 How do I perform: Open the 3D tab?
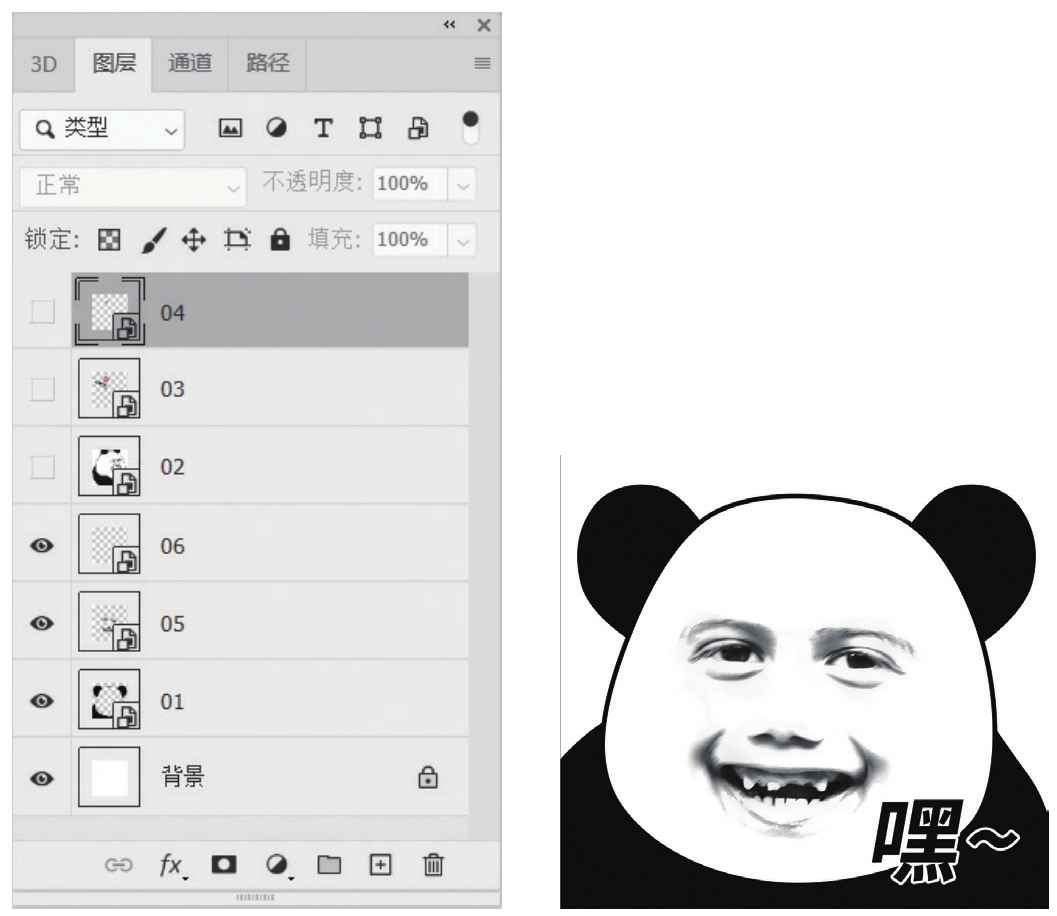pyautogui.click(x=43, y=64)
